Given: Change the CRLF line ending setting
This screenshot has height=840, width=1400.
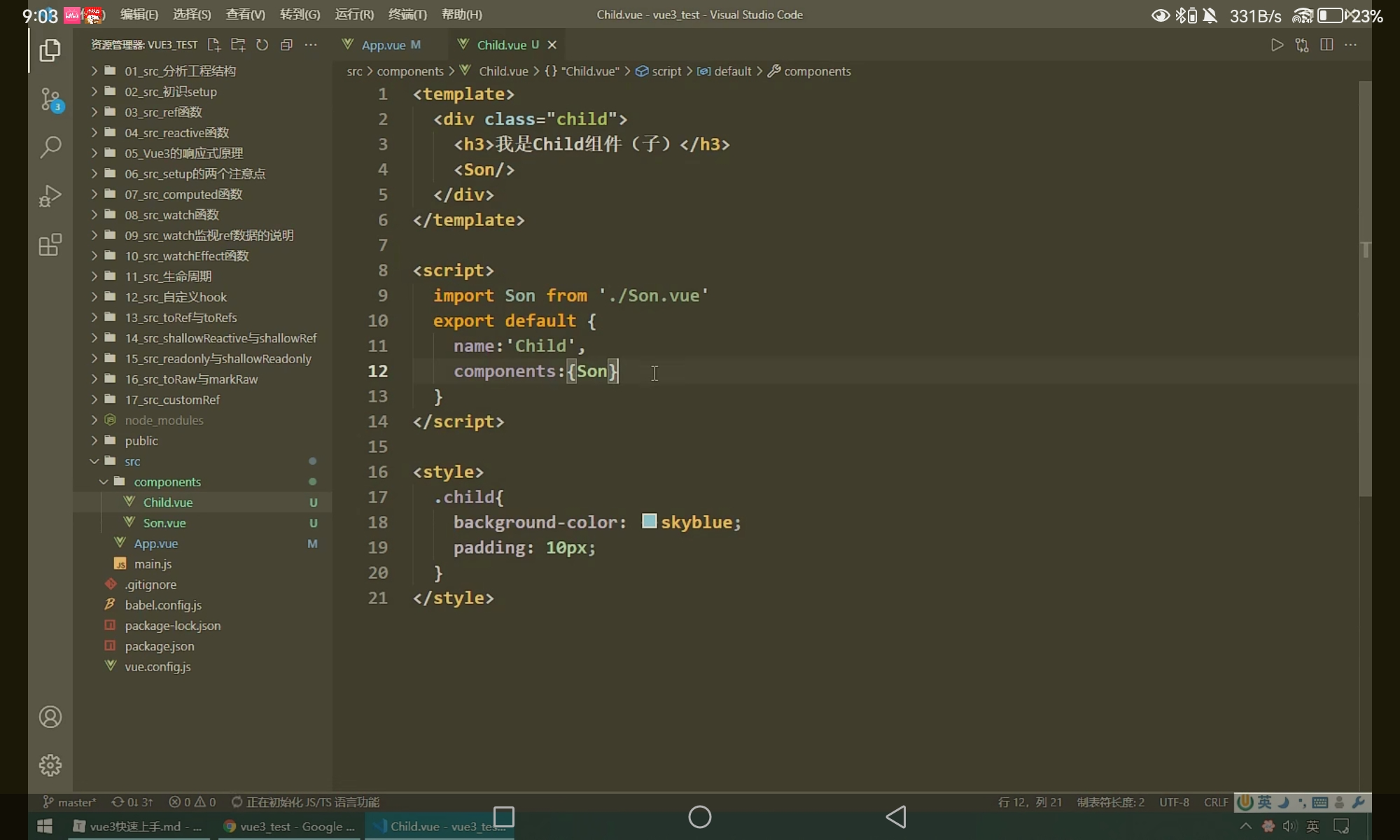Looking at the screenshot, I should (1215, 802).
